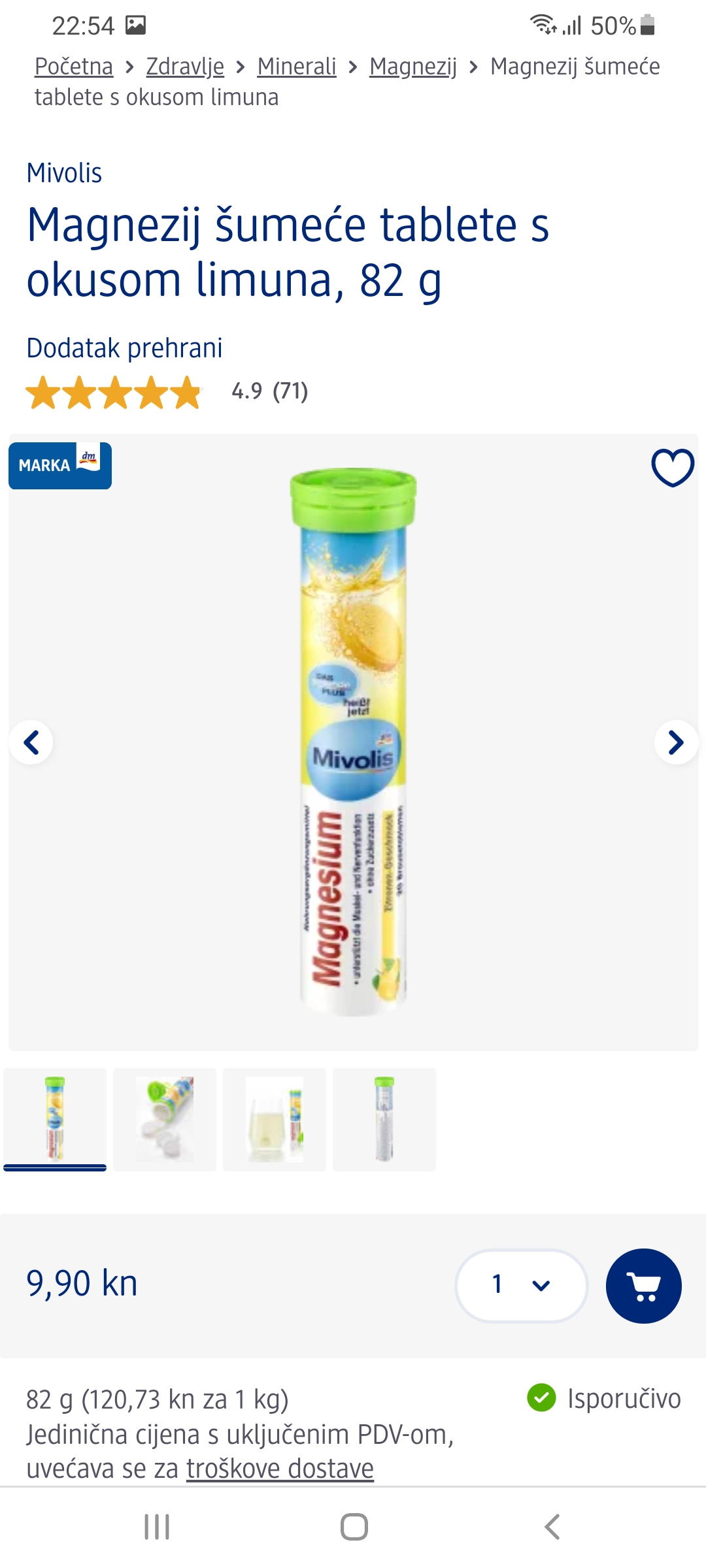Go back with Android back arrow
Screen dimensions: 706x1568
(x=552, y=1527)
